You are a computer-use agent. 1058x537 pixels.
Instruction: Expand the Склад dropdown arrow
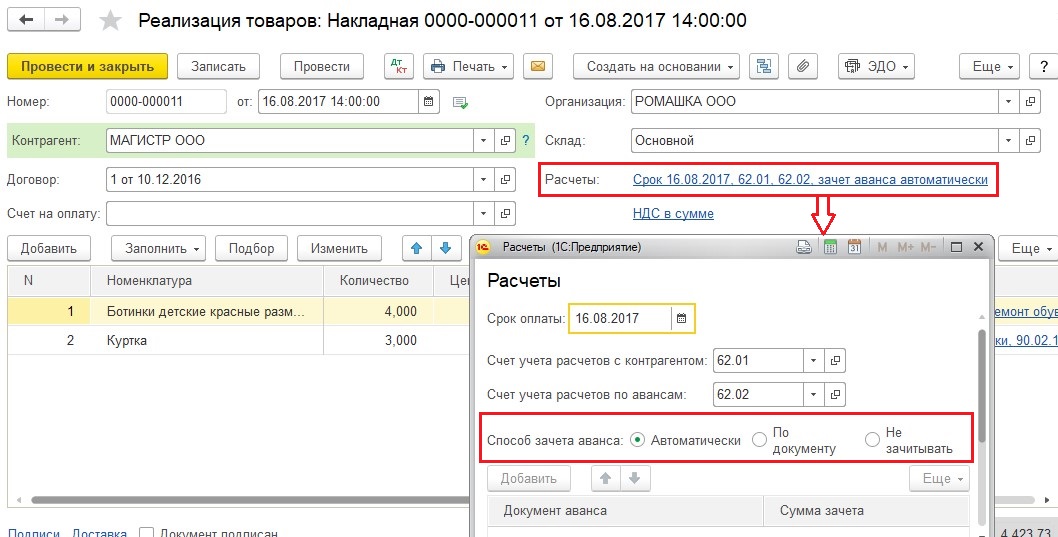(1008, 140)
